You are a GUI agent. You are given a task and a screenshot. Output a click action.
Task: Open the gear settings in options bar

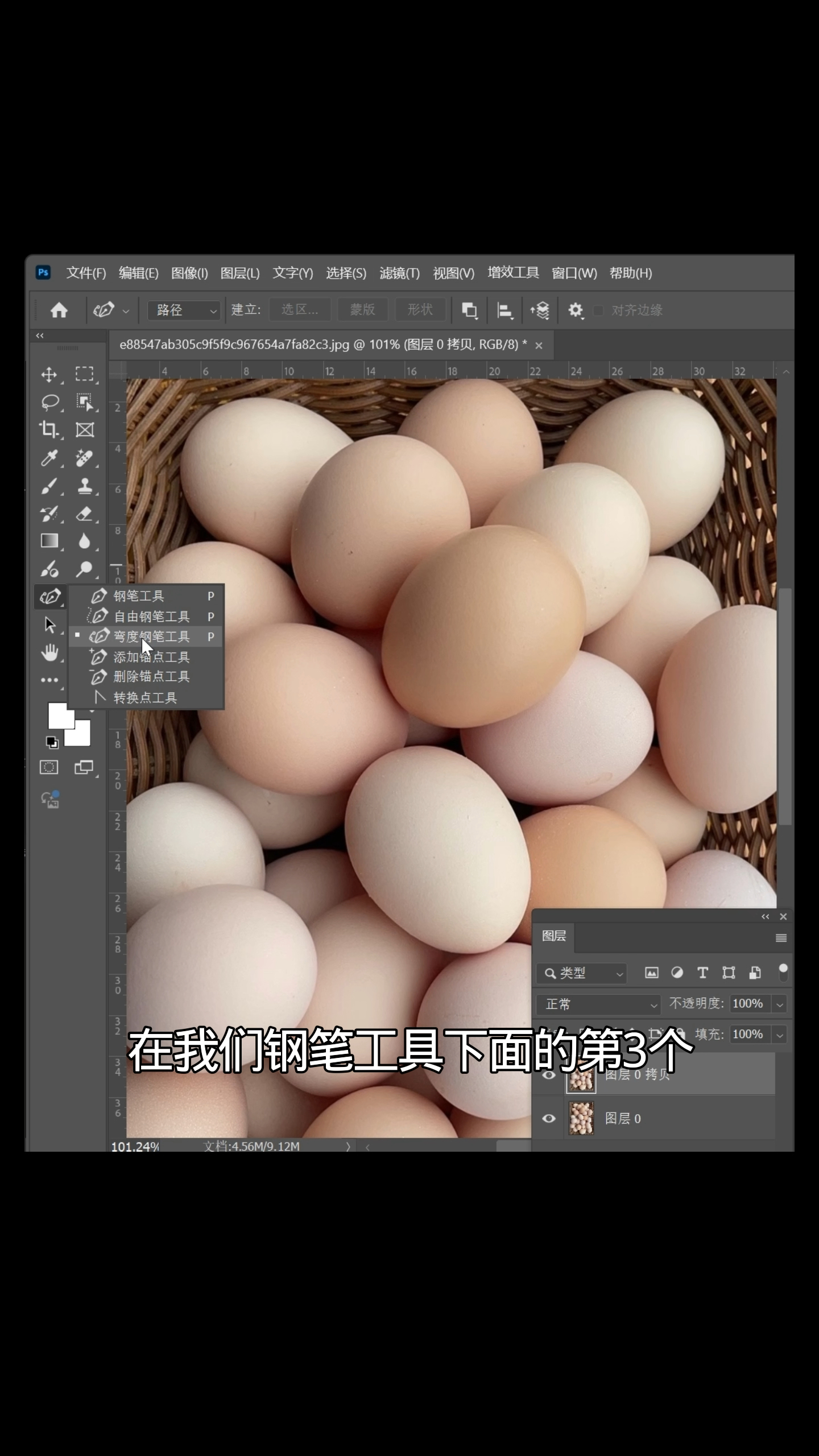click(576, 310)
